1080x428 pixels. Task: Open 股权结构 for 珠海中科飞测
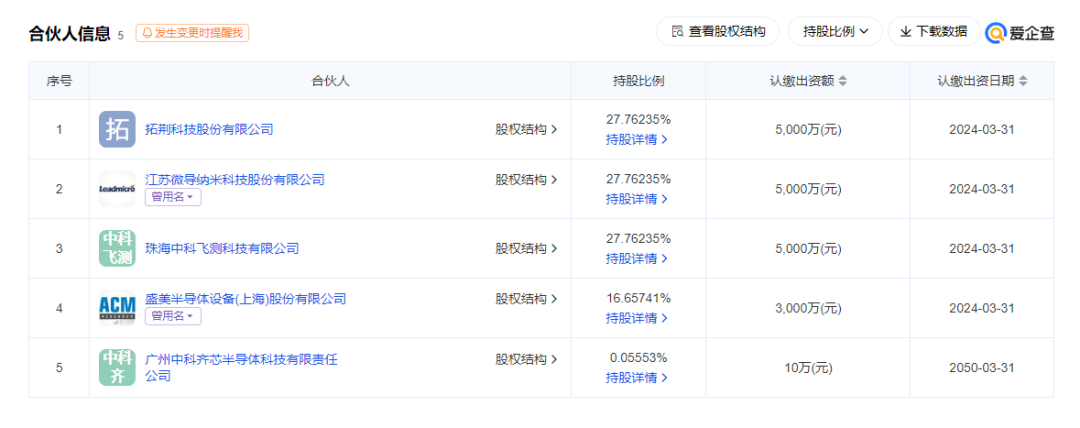526,248
